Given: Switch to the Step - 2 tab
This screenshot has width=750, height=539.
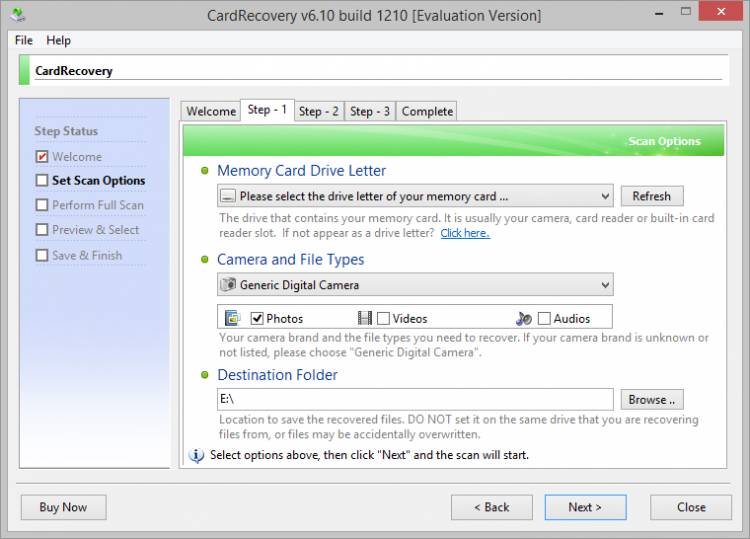Looking at the screenshot, I should 319,111.
